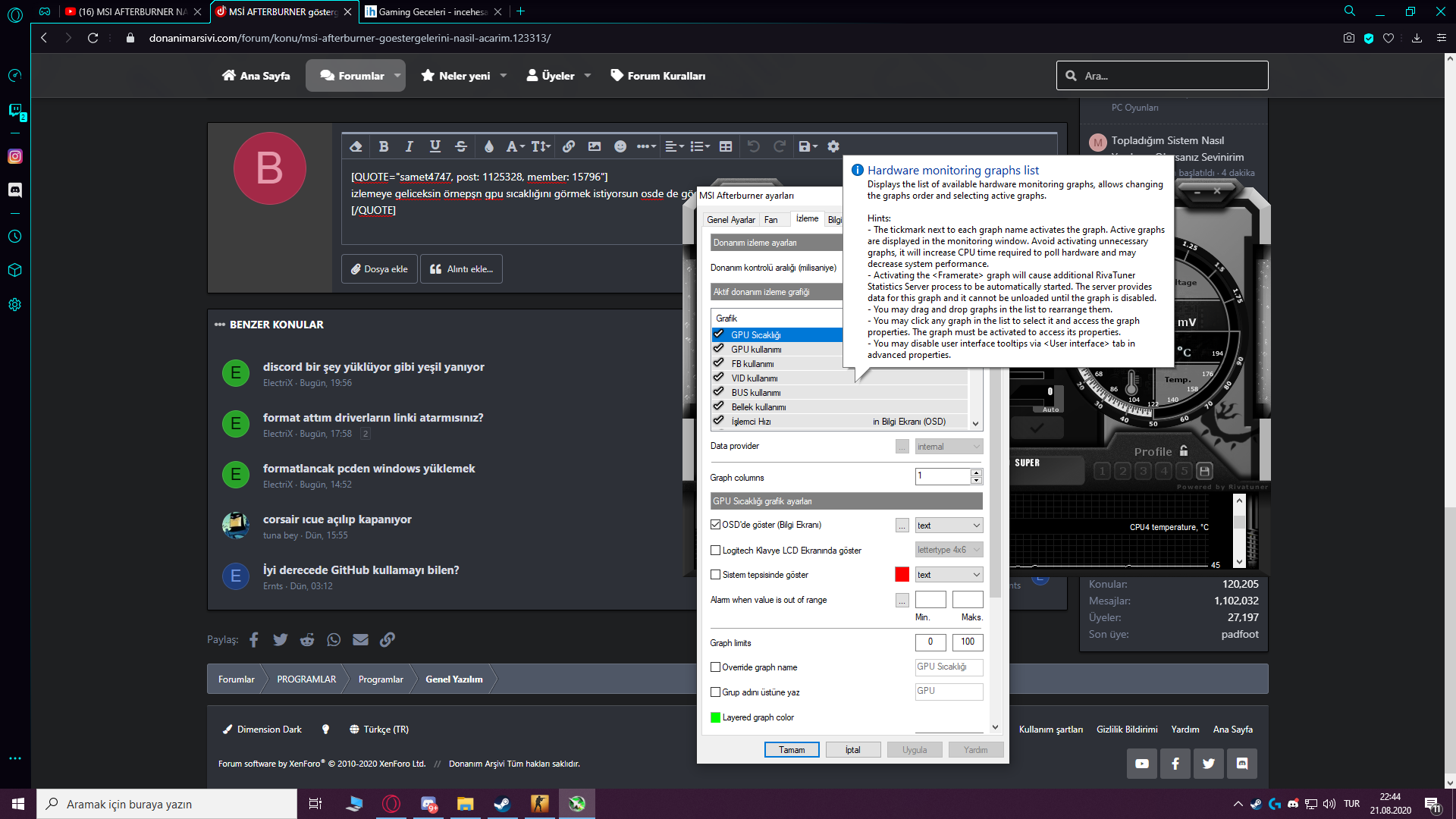Click the editor settings gear icon

tap(833, 146)
